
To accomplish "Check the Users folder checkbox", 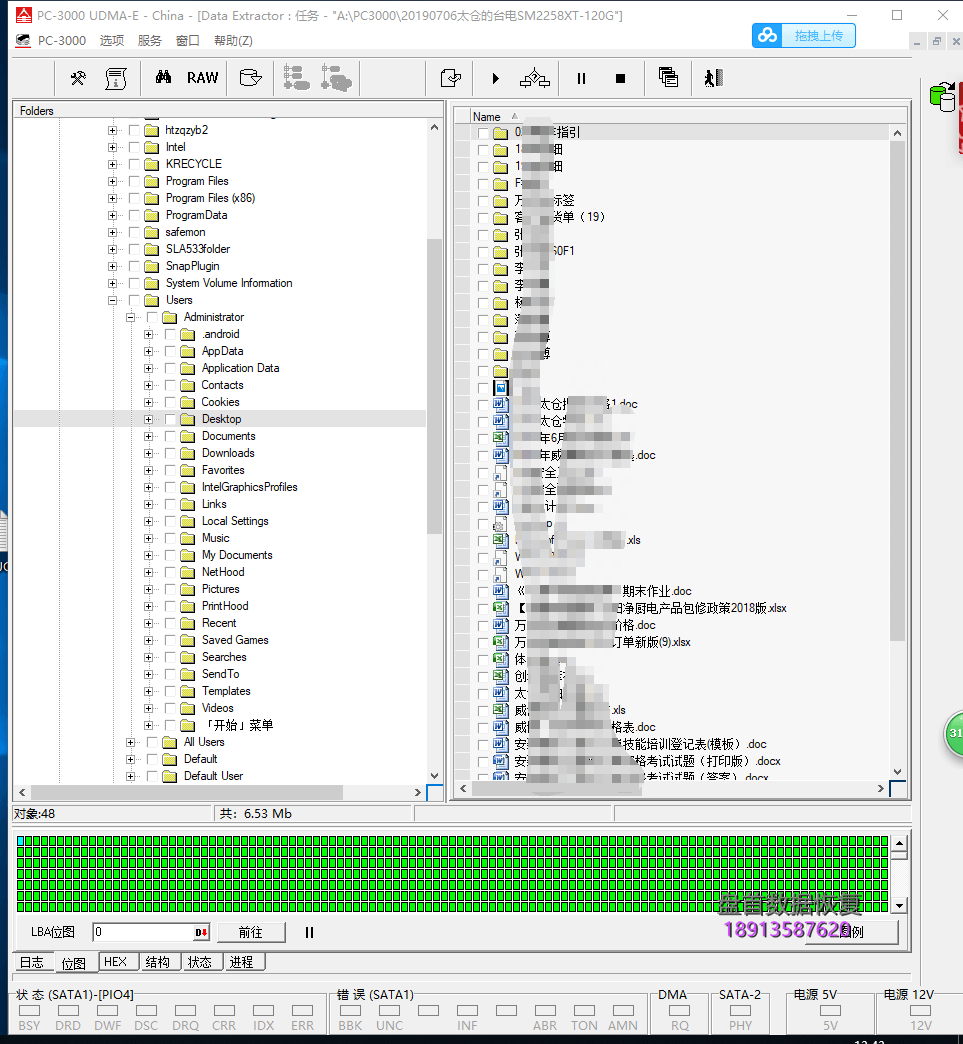I will click(135, 300).
